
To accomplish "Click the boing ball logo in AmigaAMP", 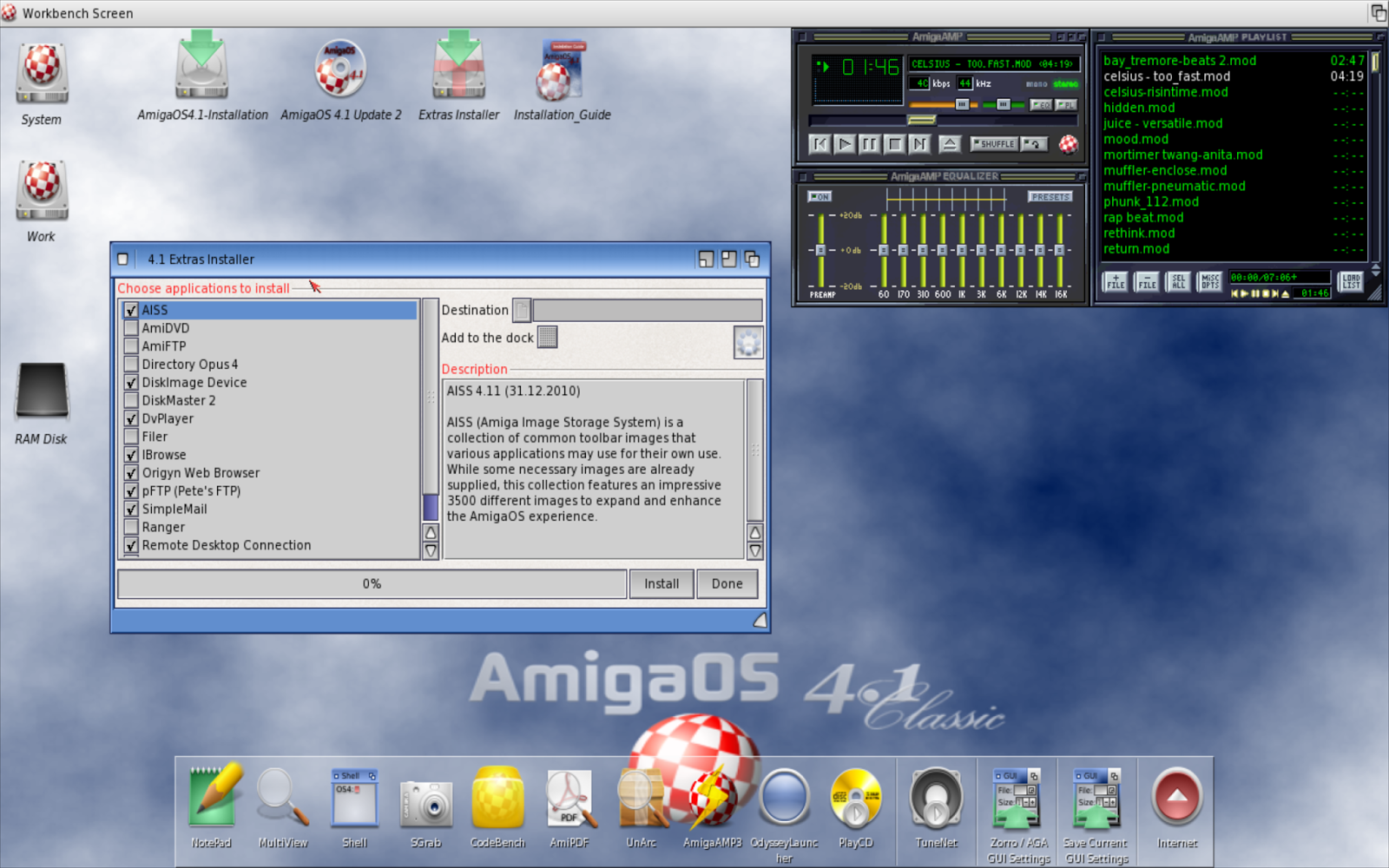I will pos(1069,144).
